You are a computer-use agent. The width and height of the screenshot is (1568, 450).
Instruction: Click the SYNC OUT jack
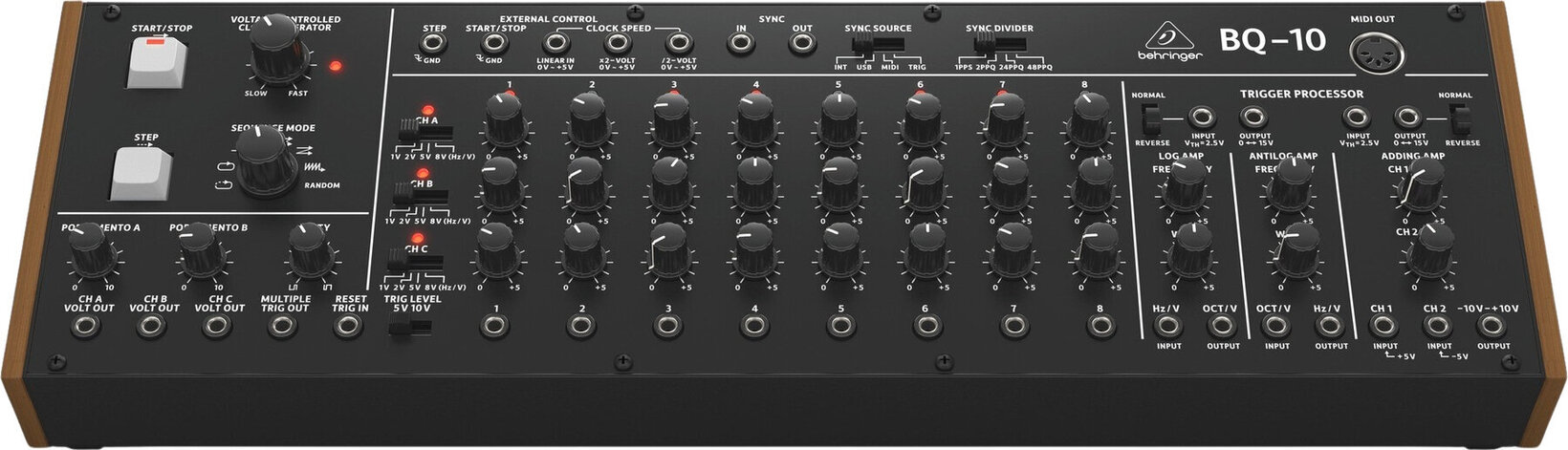(x=802, y=42)
